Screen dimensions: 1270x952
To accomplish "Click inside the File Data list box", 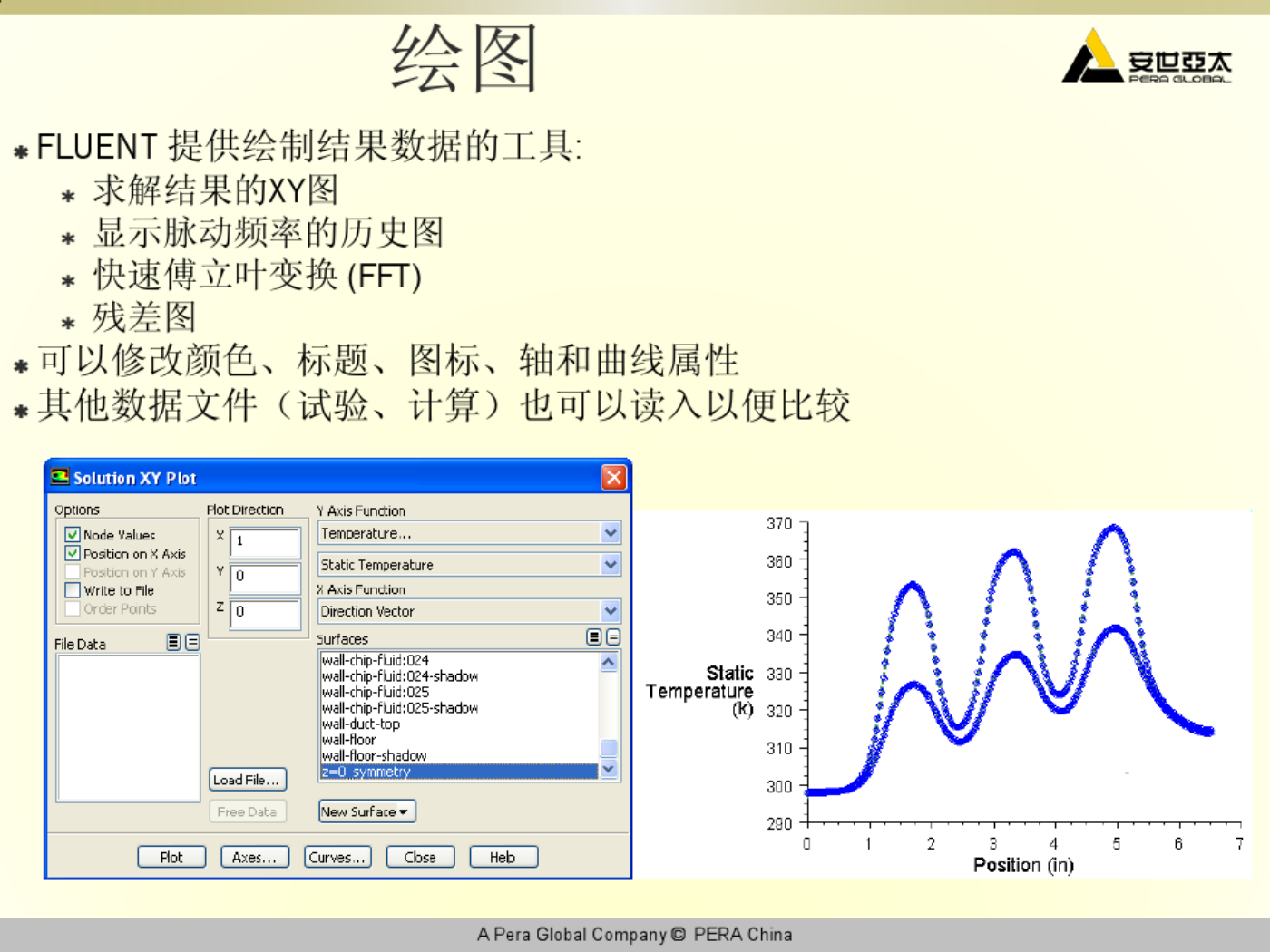I will (x=129, y=727).
